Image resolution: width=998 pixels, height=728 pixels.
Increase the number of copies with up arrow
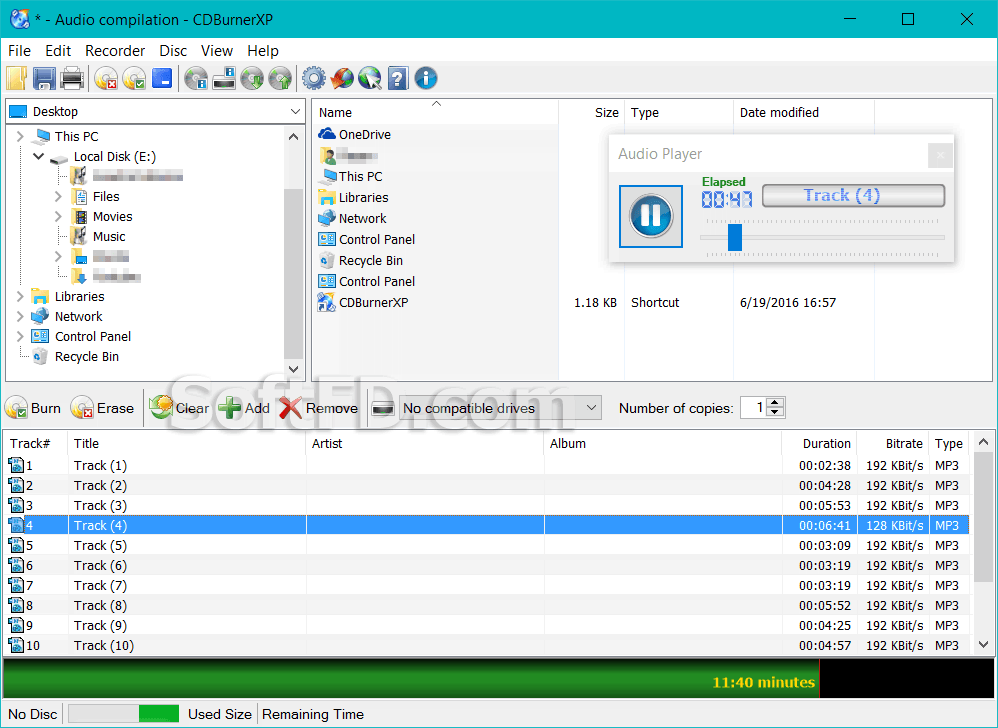tap(775, 402)
